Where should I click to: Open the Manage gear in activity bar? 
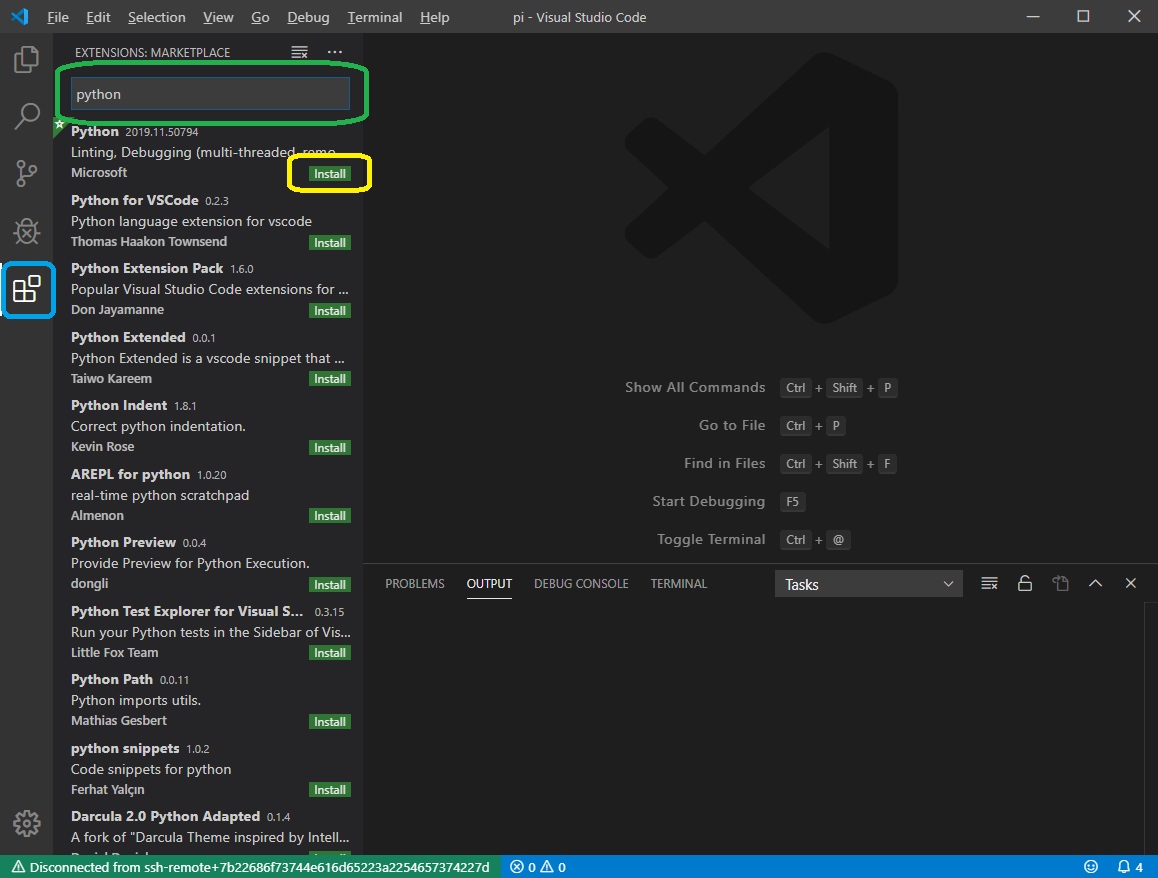click(27, 823)
